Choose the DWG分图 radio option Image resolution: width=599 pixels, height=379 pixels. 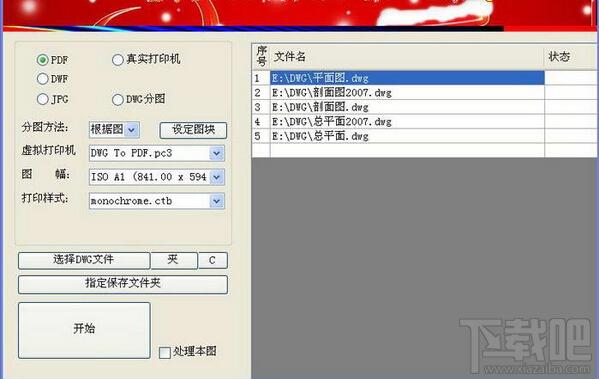[x=118, y=100]
